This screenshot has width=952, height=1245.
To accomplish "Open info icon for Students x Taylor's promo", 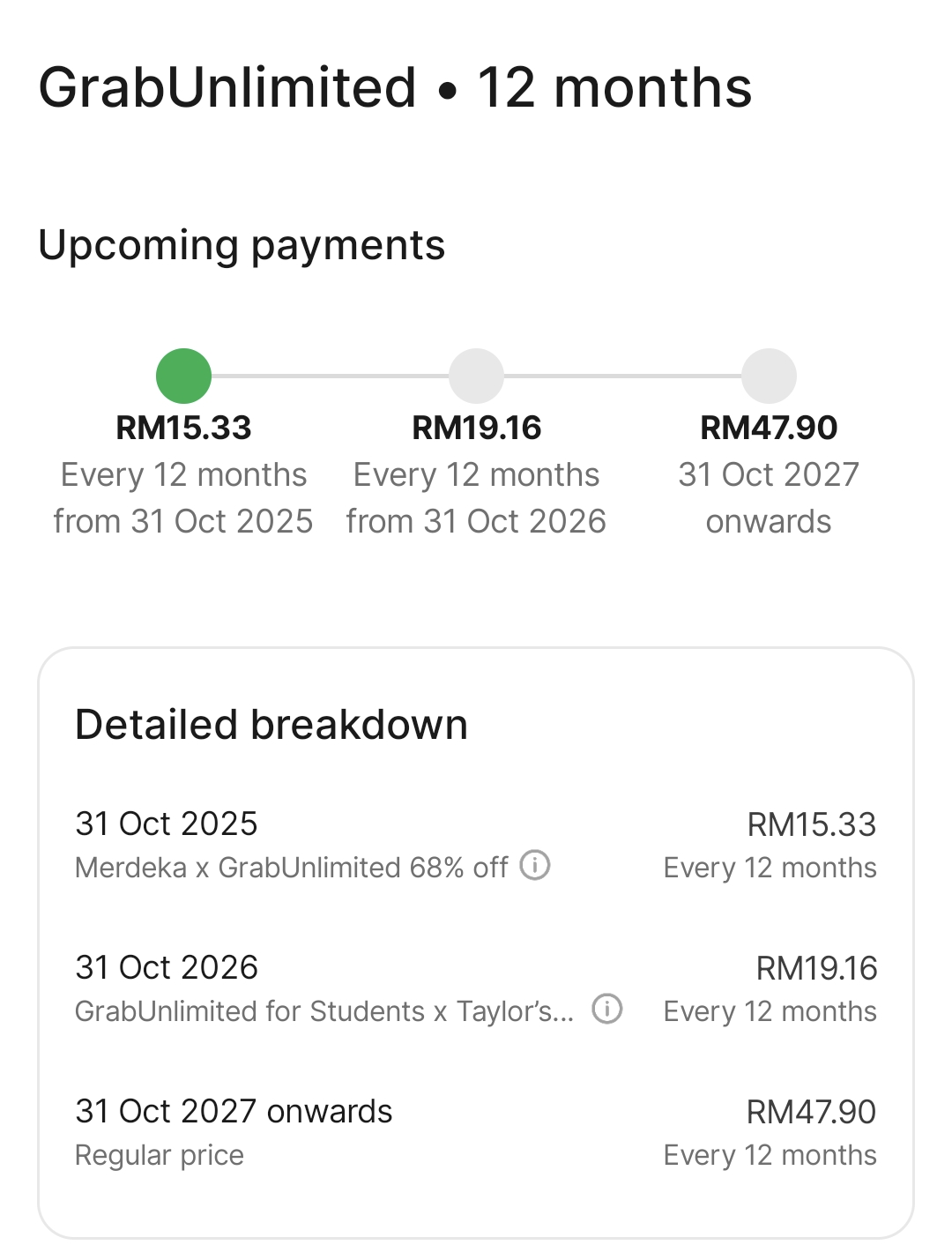I will click(x=606, y=1009).
